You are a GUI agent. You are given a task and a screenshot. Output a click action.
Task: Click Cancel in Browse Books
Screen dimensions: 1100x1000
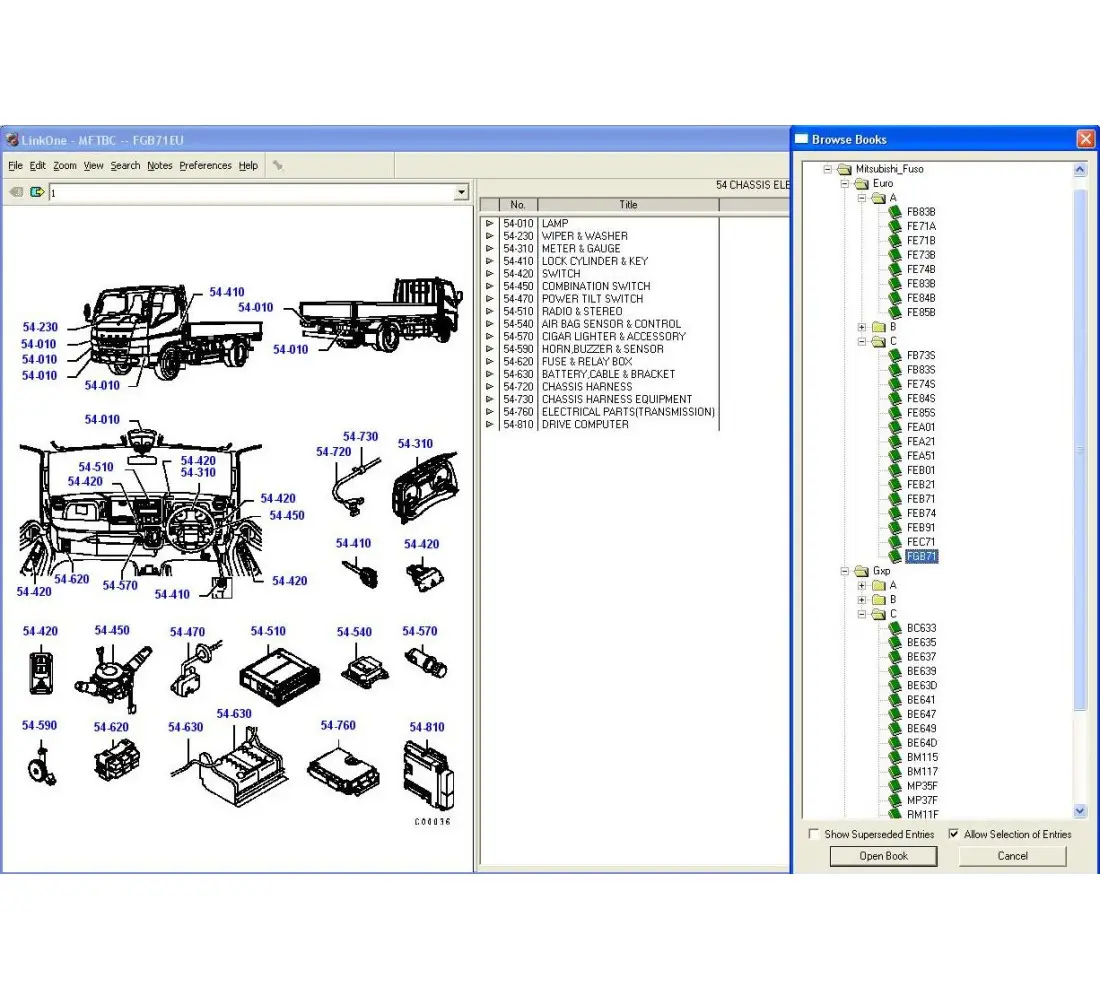click(x=1012, y=856)
